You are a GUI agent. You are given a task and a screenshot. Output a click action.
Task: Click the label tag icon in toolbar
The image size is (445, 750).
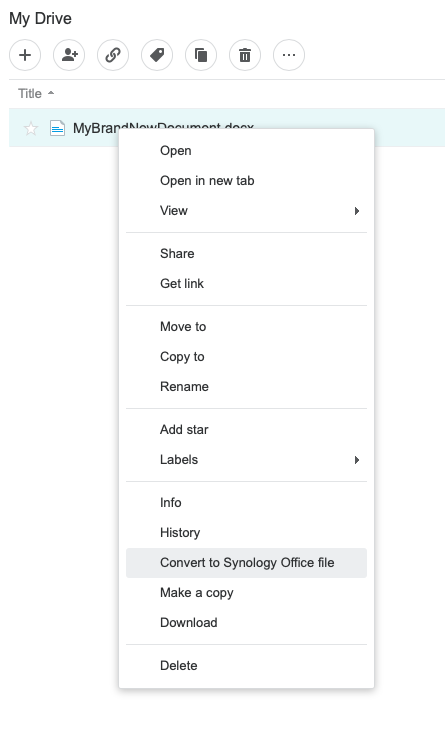[x=157, y=55]
